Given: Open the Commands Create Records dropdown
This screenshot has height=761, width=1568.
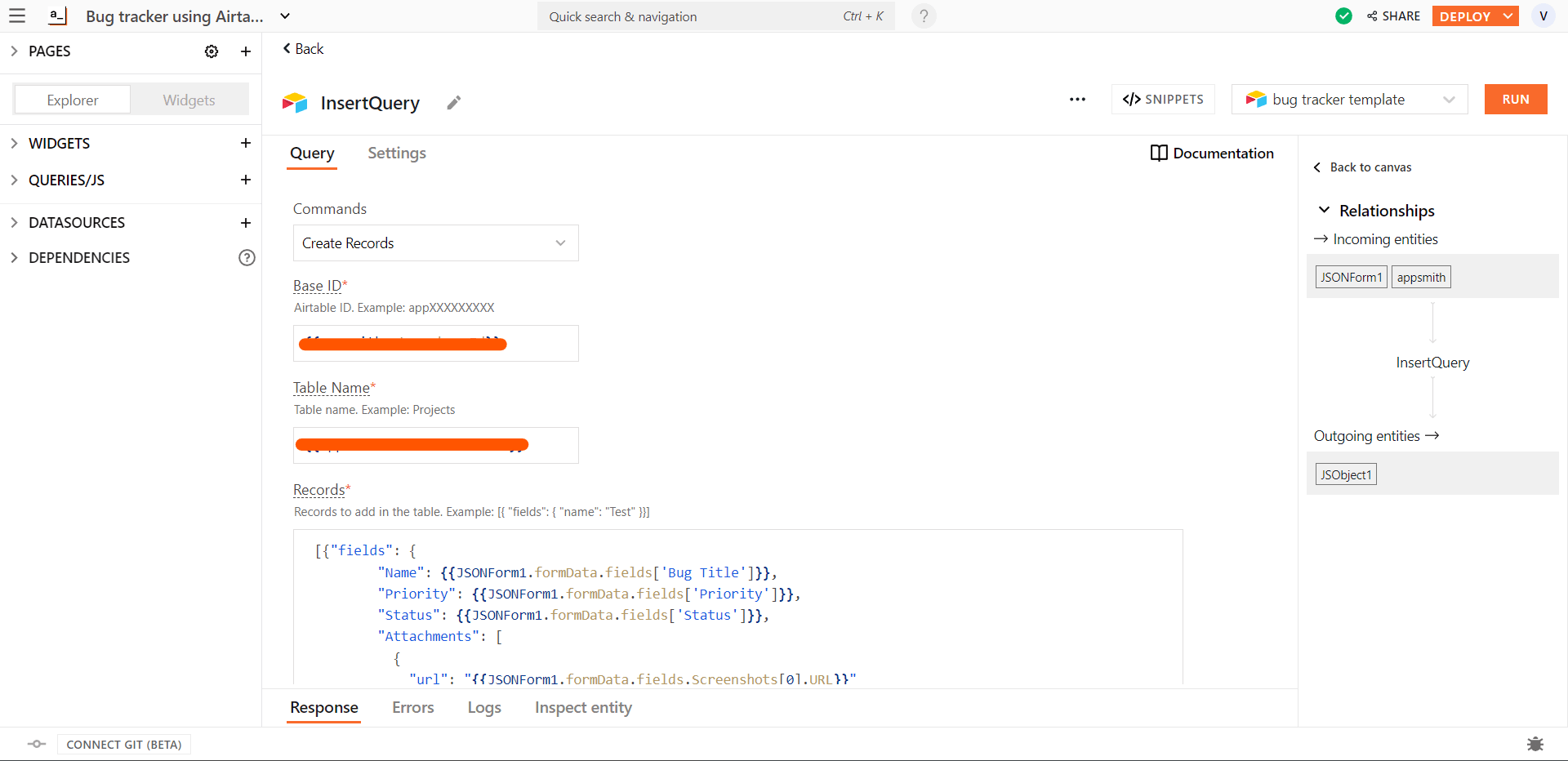Looking at the screenshot, I should (435, 243).
